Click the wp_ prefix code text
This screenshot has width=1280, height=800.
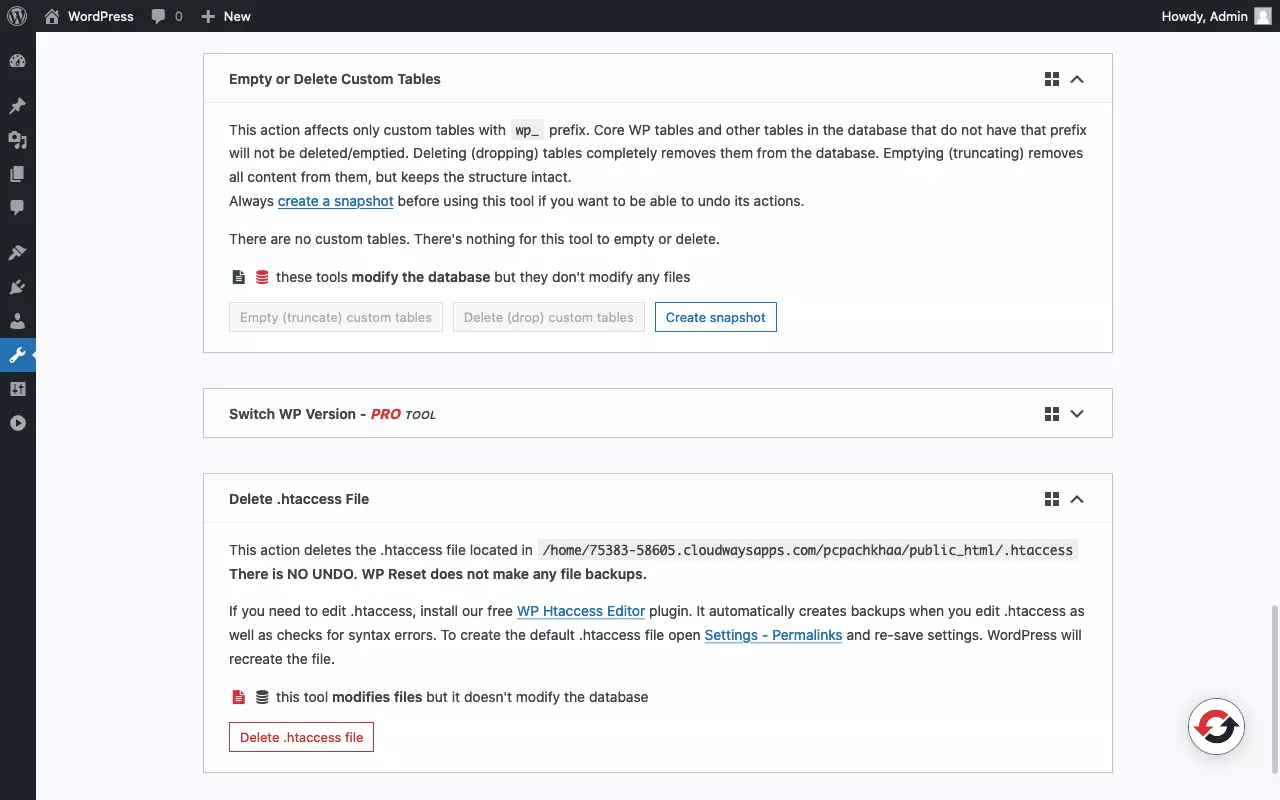pos(527,130)
